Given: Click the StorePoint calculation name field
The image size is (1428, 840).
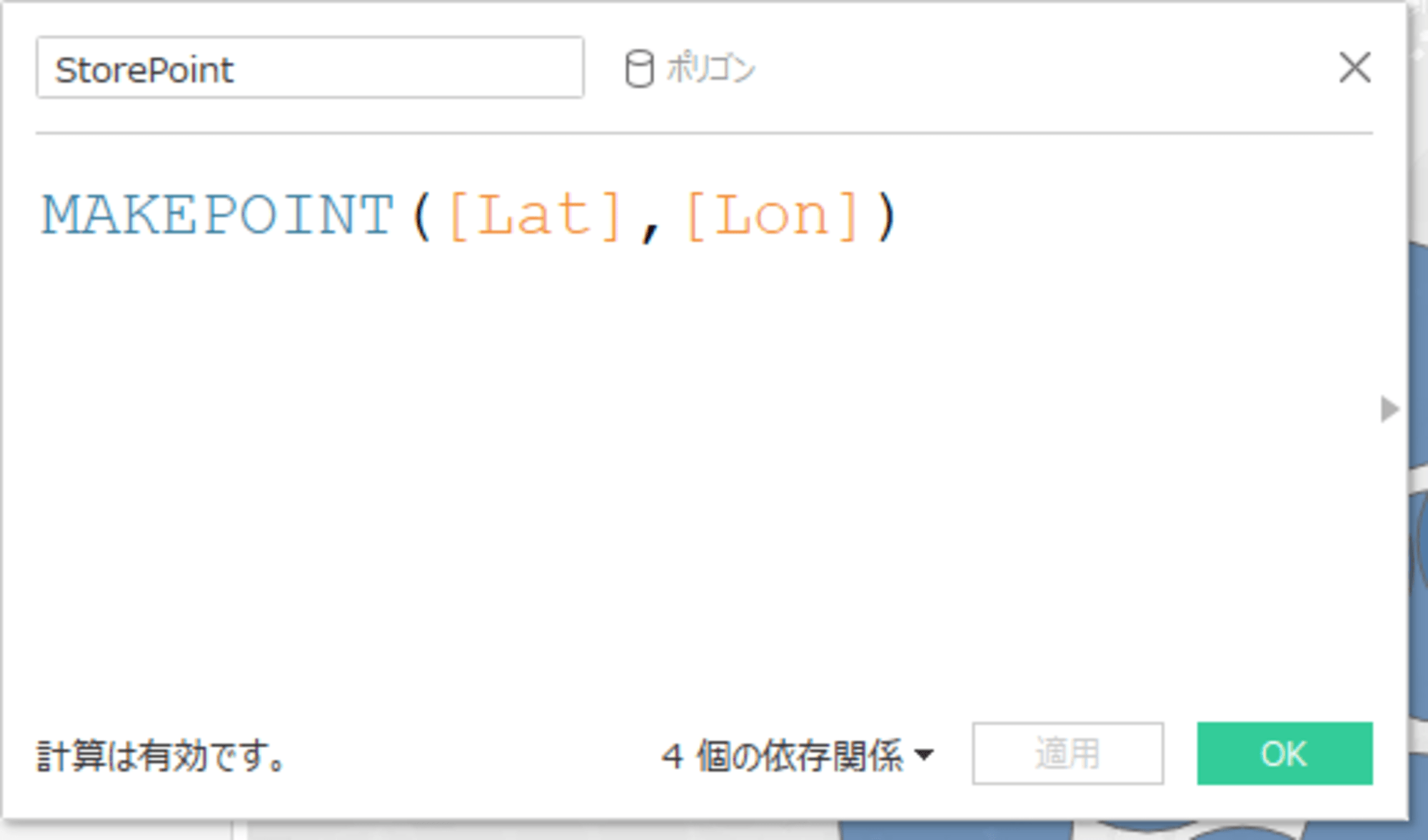Looking at the screenshot, I should pos(310,68).
